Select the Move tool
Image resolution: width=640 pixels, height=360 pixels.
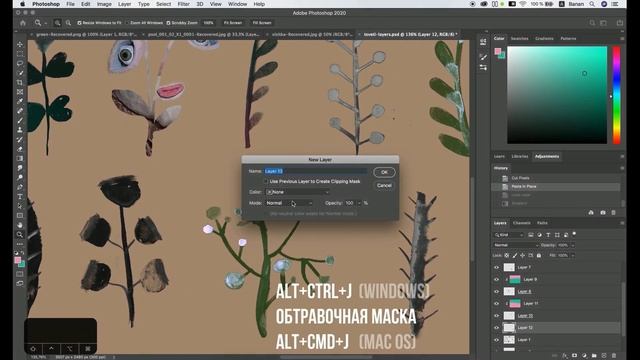click(20, 44)
